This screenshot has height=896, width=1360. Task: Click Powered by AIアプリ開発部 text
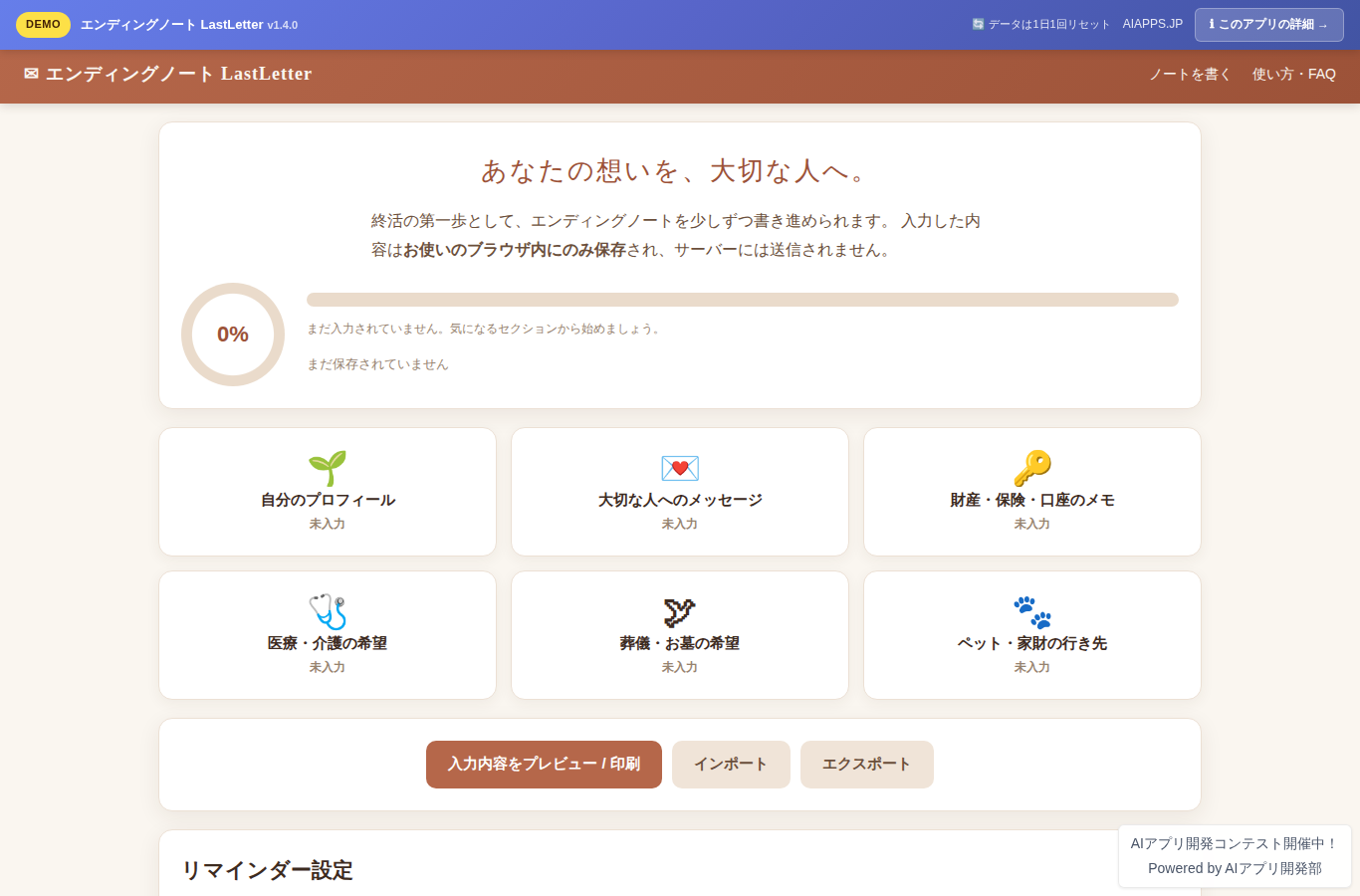(x=1235, y=868)
